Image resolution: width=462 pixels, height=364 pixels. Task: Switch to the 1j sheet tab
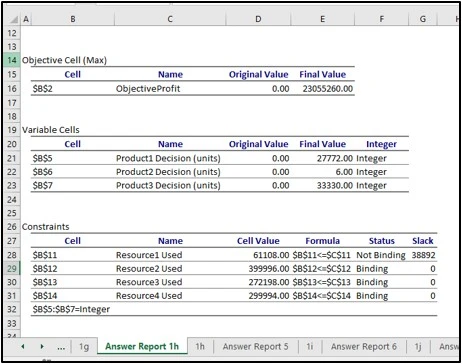418,347
